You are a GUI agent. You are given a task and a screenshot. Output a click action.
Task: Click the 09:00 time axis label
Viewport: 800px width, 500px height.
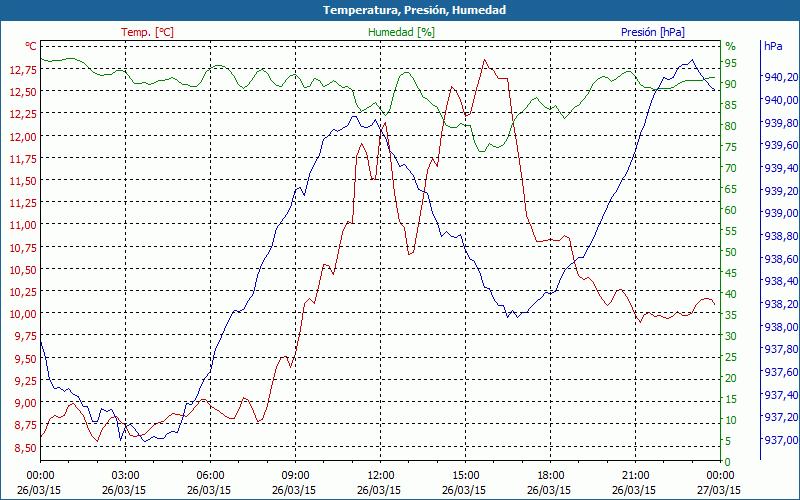[x=295, y=476]
